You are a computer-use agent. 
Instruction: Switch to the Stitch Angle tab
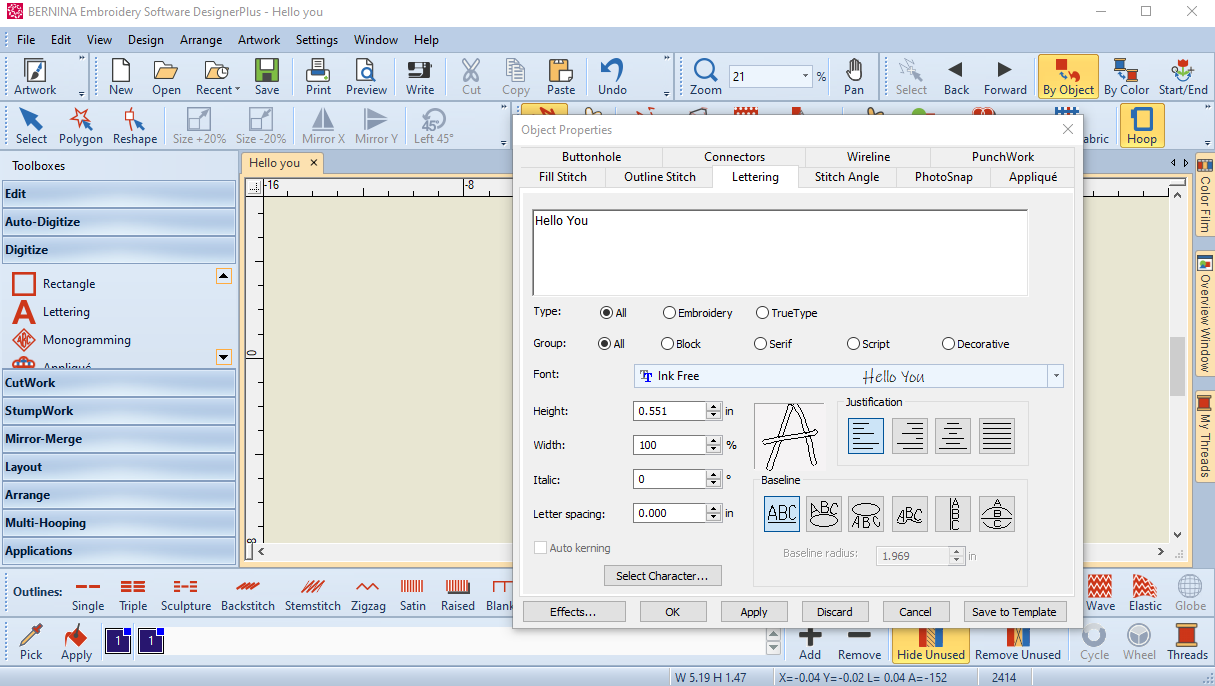[x=847, y=177]
